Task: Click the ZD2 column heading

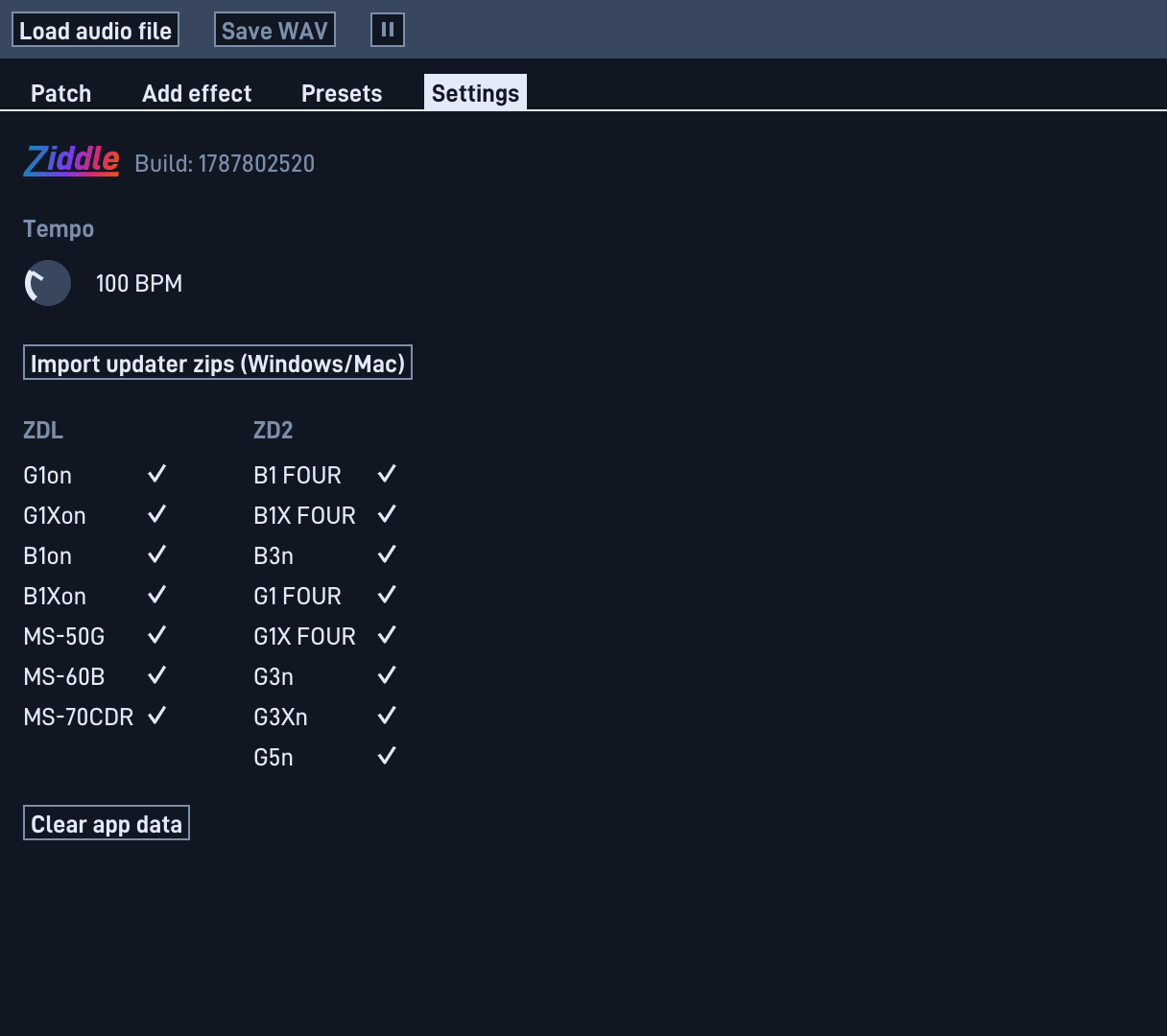Action: 274,430
